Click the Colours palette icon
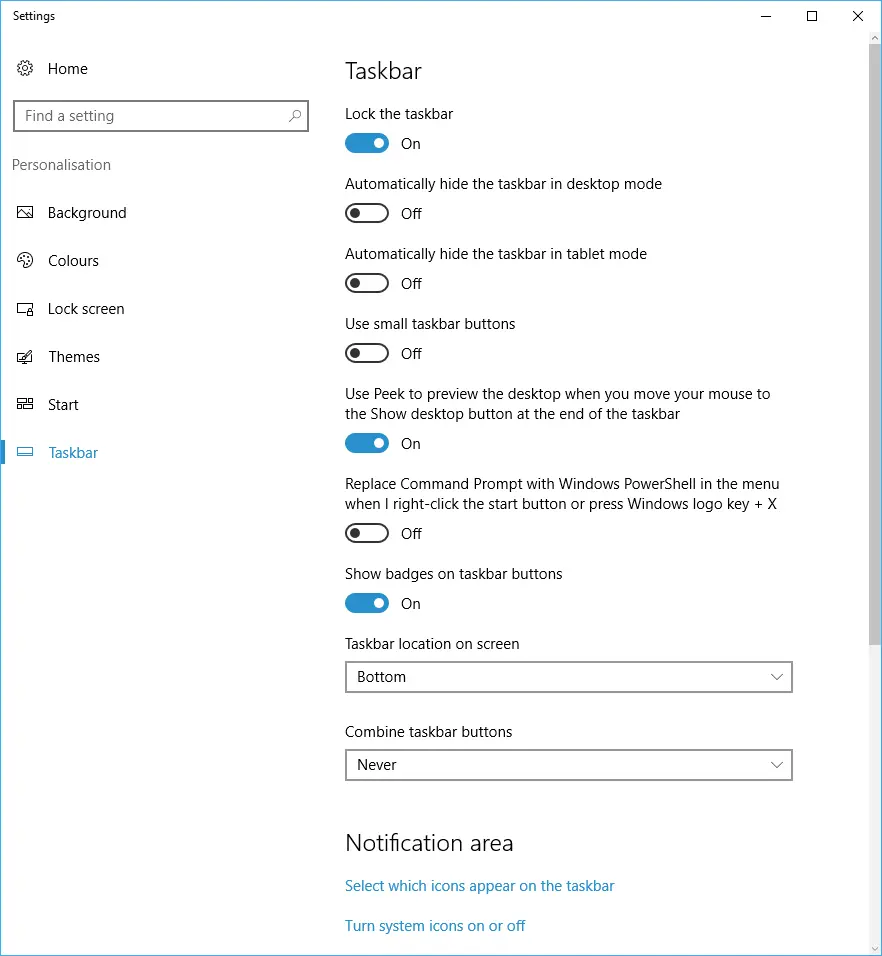This screenshot has width=882, height=956. (26, 261)
